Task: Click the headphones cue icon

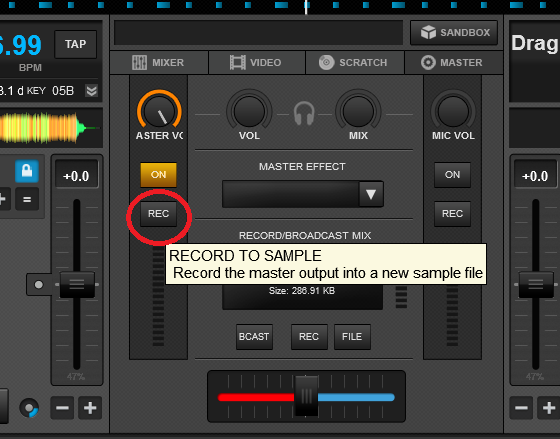Action: coord(304,114)
